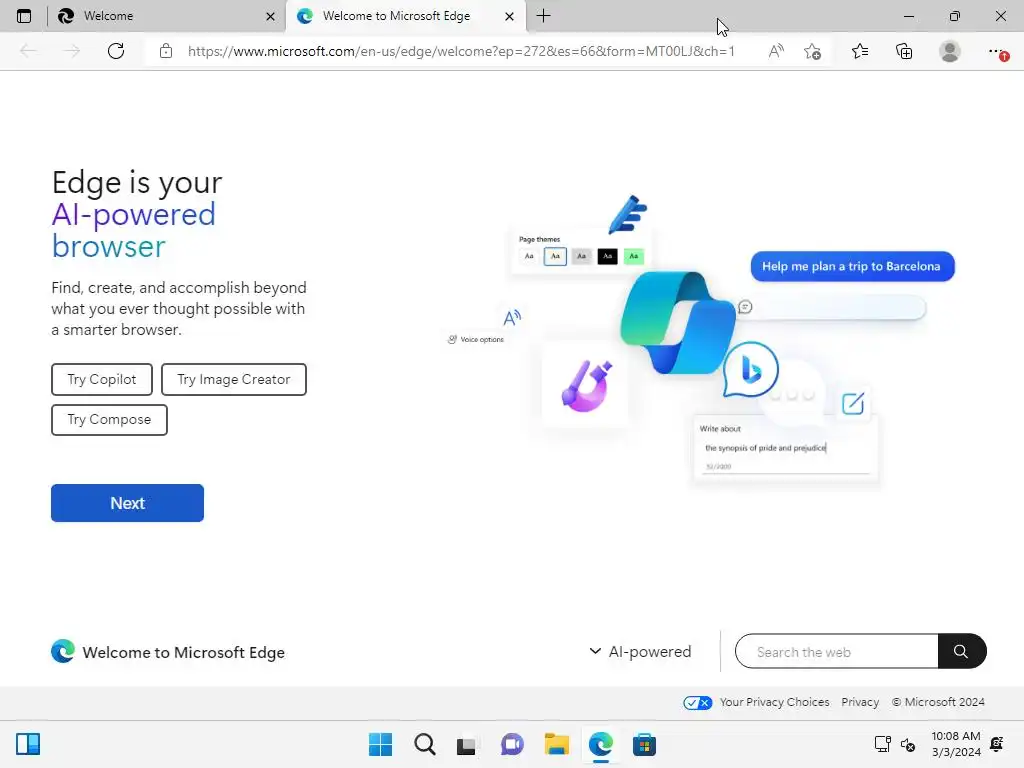Refresh the current page

pos(116,51)
